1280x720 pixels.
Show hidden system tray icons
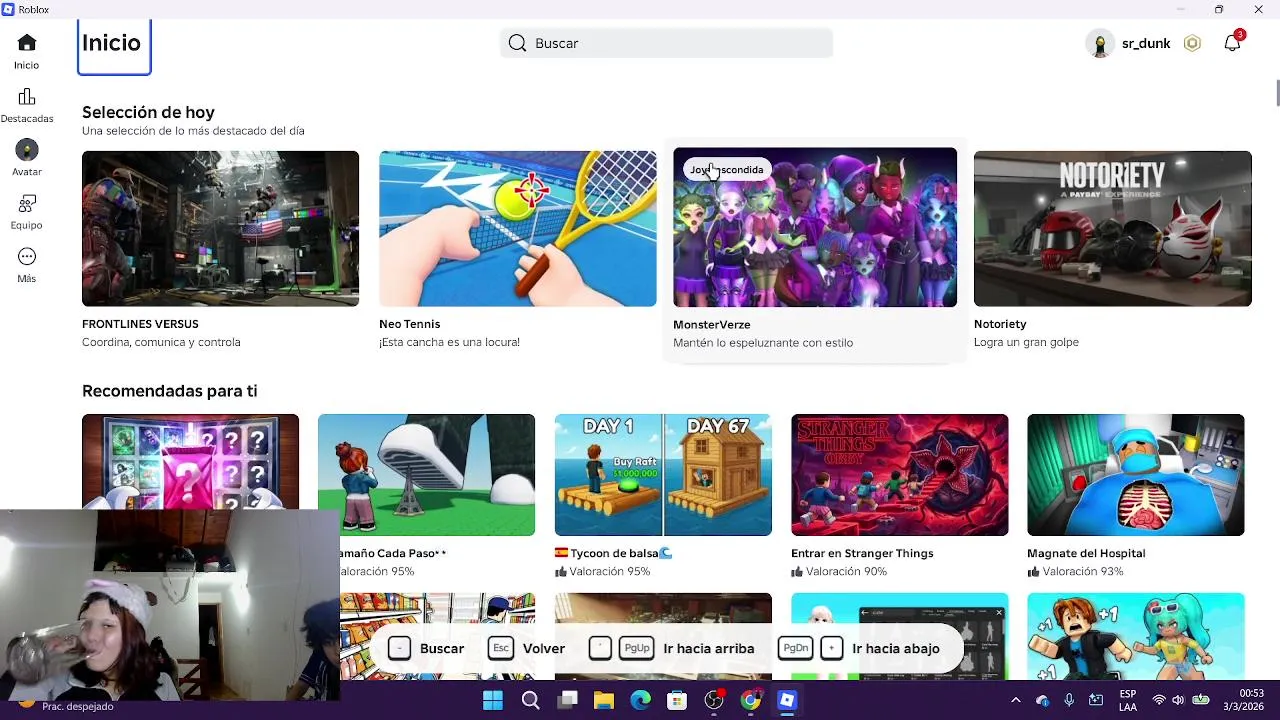point(1016,700)
